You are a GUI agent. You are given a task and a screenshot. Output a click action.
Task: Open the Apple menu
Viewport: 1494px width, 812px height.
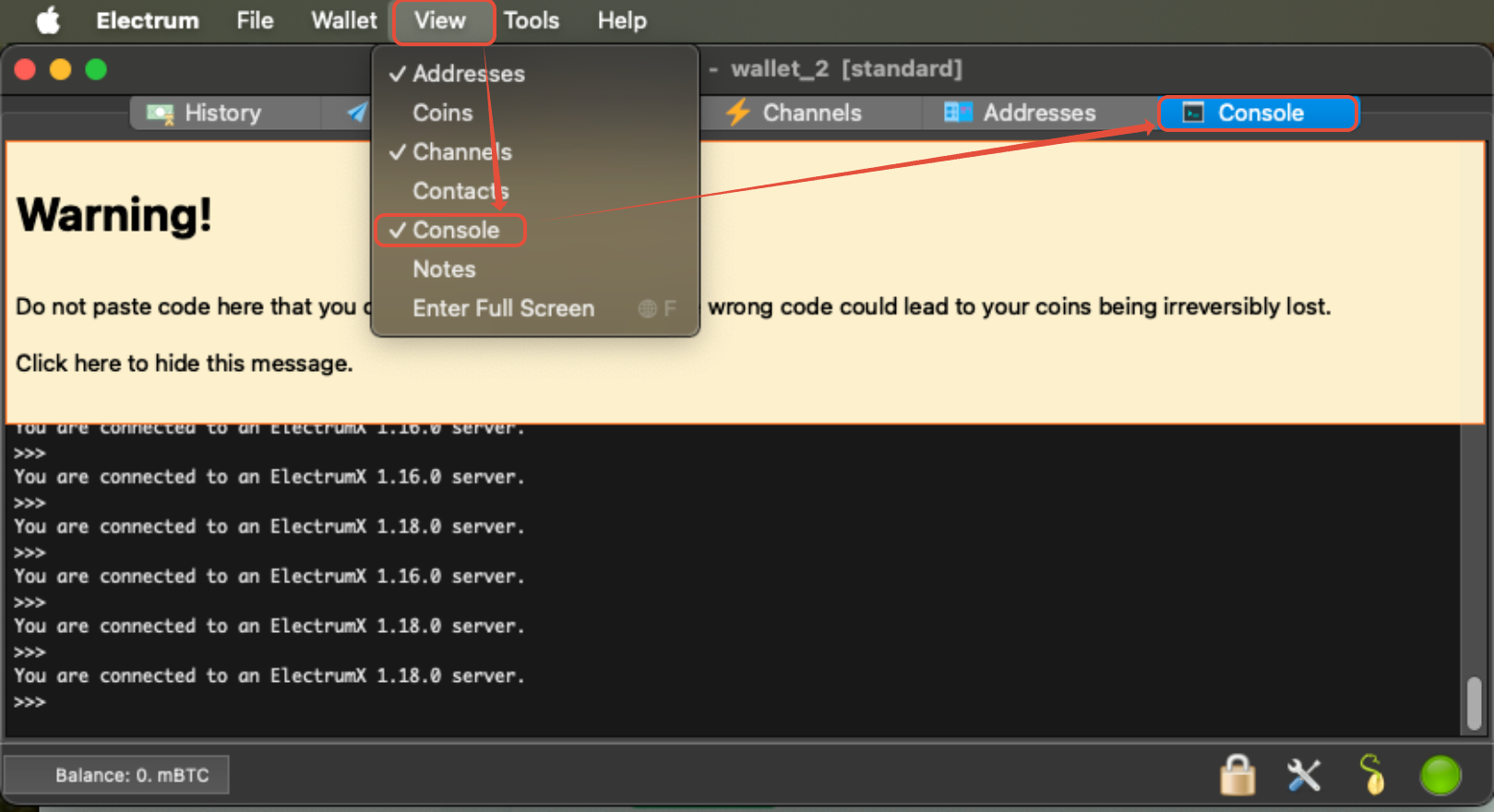pos(48,20)
